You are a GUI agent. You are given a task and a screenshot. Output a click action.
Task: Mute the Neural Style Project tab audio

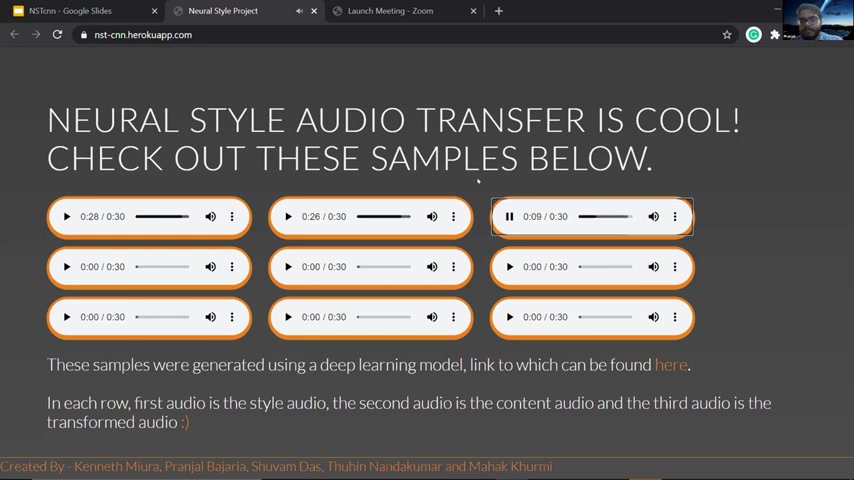coord(299,11)
